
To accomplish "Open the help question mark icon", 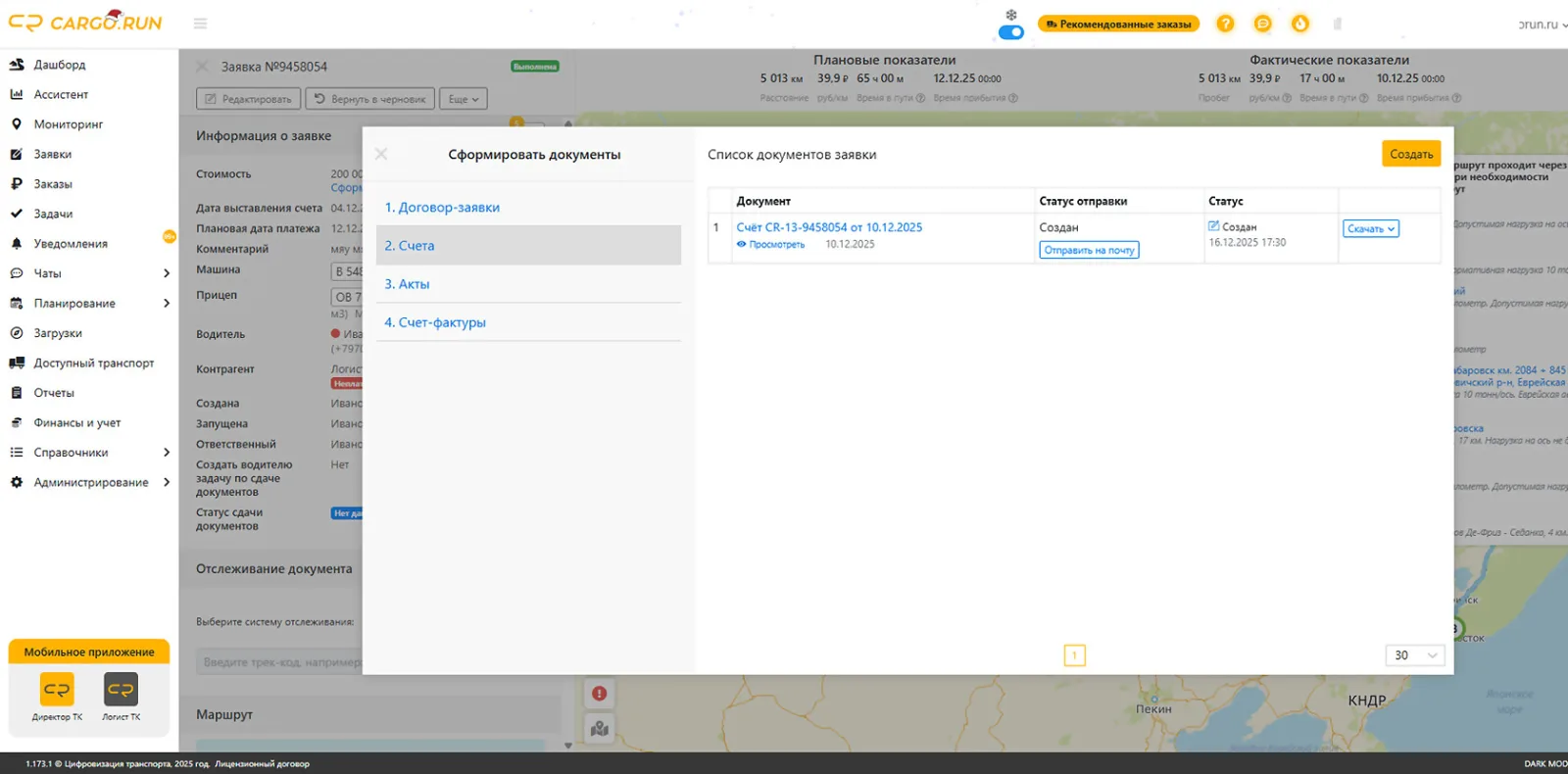I will [x=1225, y=24].
